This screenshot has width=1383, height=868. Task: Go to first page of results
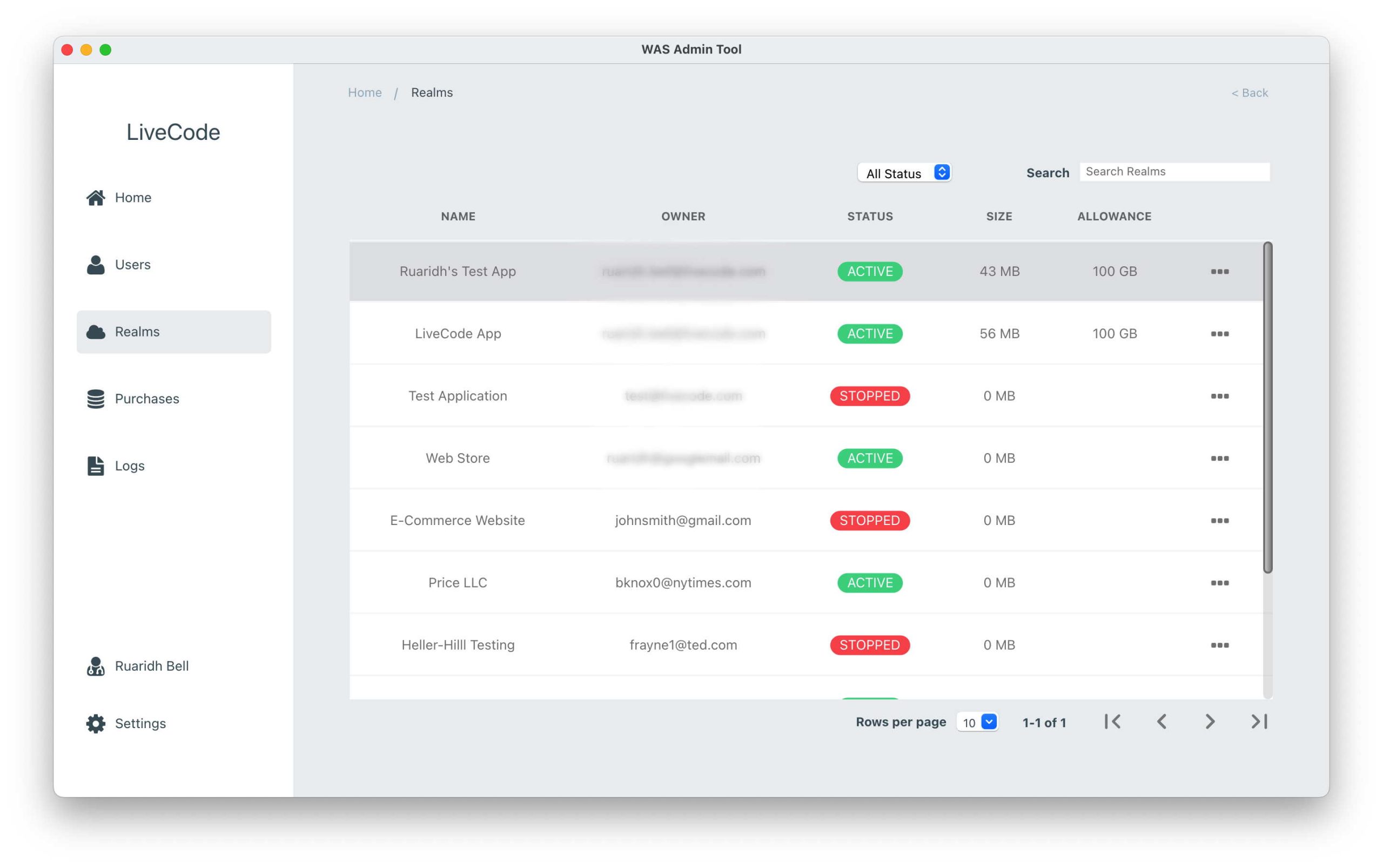[x=1112, y=722]
